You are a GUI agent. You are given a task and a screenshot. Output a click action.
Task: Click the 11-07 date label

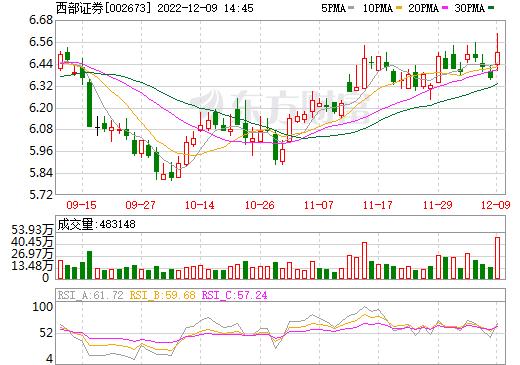click(x=319, y=205)
